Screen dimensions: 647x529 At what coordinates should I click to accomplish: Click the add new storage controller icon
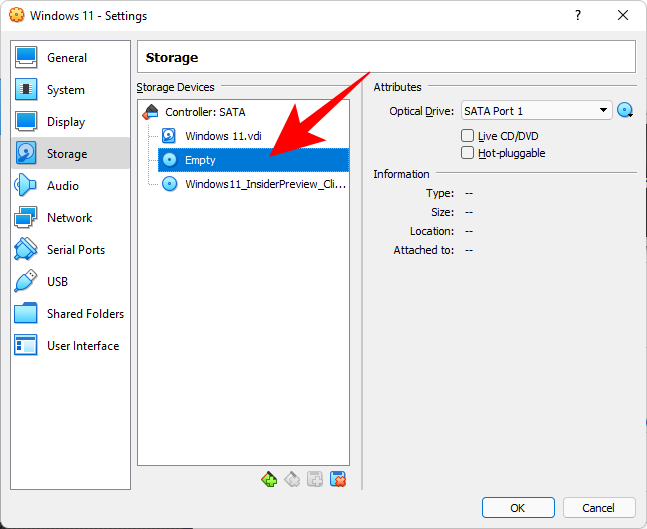(269, 480)
